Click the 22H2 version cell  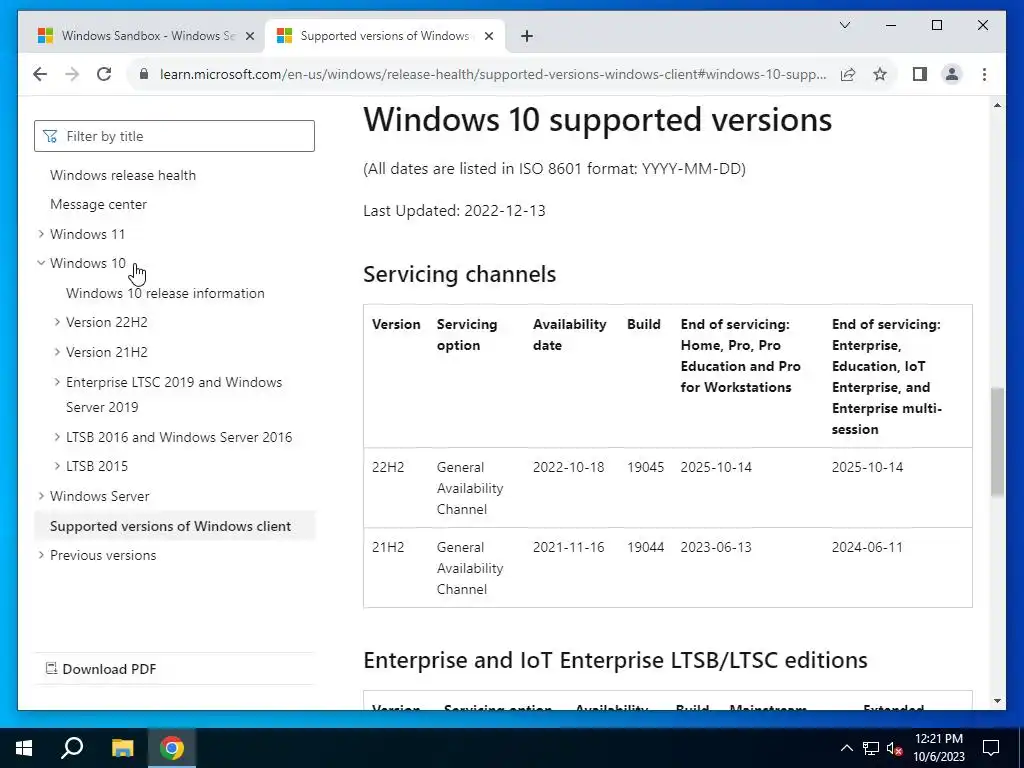coord(388,468)
